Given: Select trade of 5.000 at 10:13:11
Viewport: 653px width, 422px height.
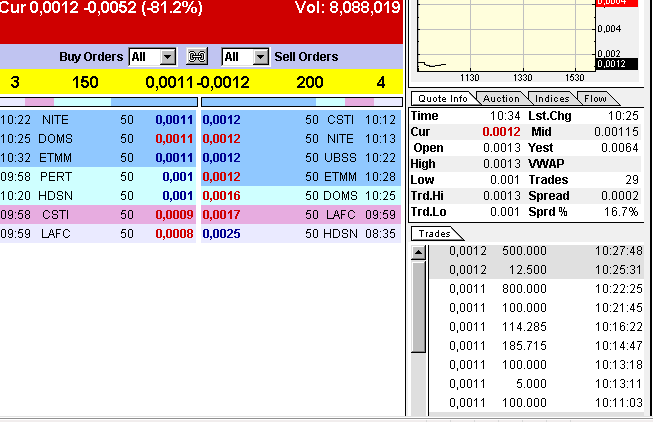Looking at the screenshot, I should (537, 384).
